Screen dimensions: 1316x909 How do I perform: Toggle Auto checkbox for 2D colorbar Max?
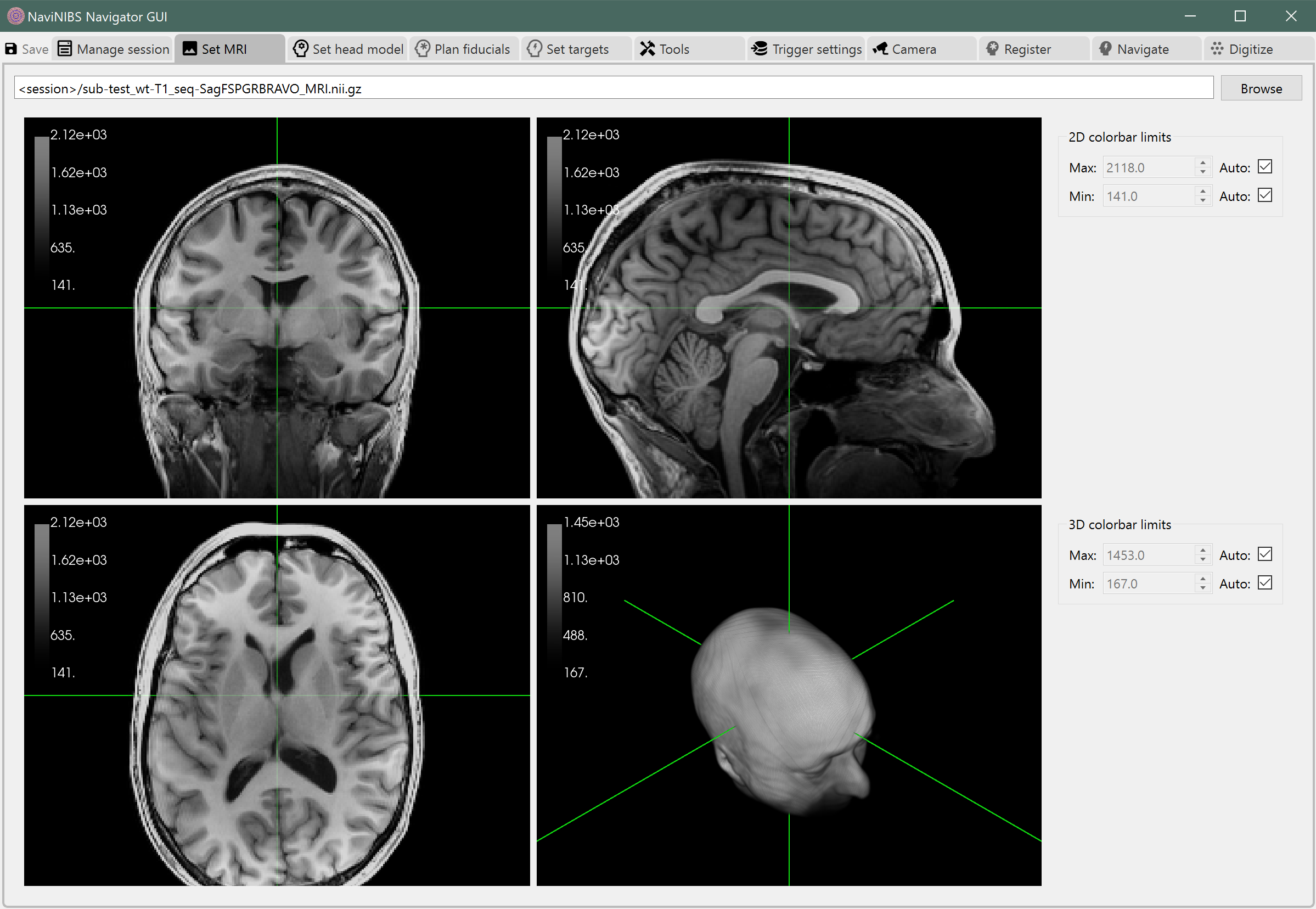click(x=1265, y=167)
